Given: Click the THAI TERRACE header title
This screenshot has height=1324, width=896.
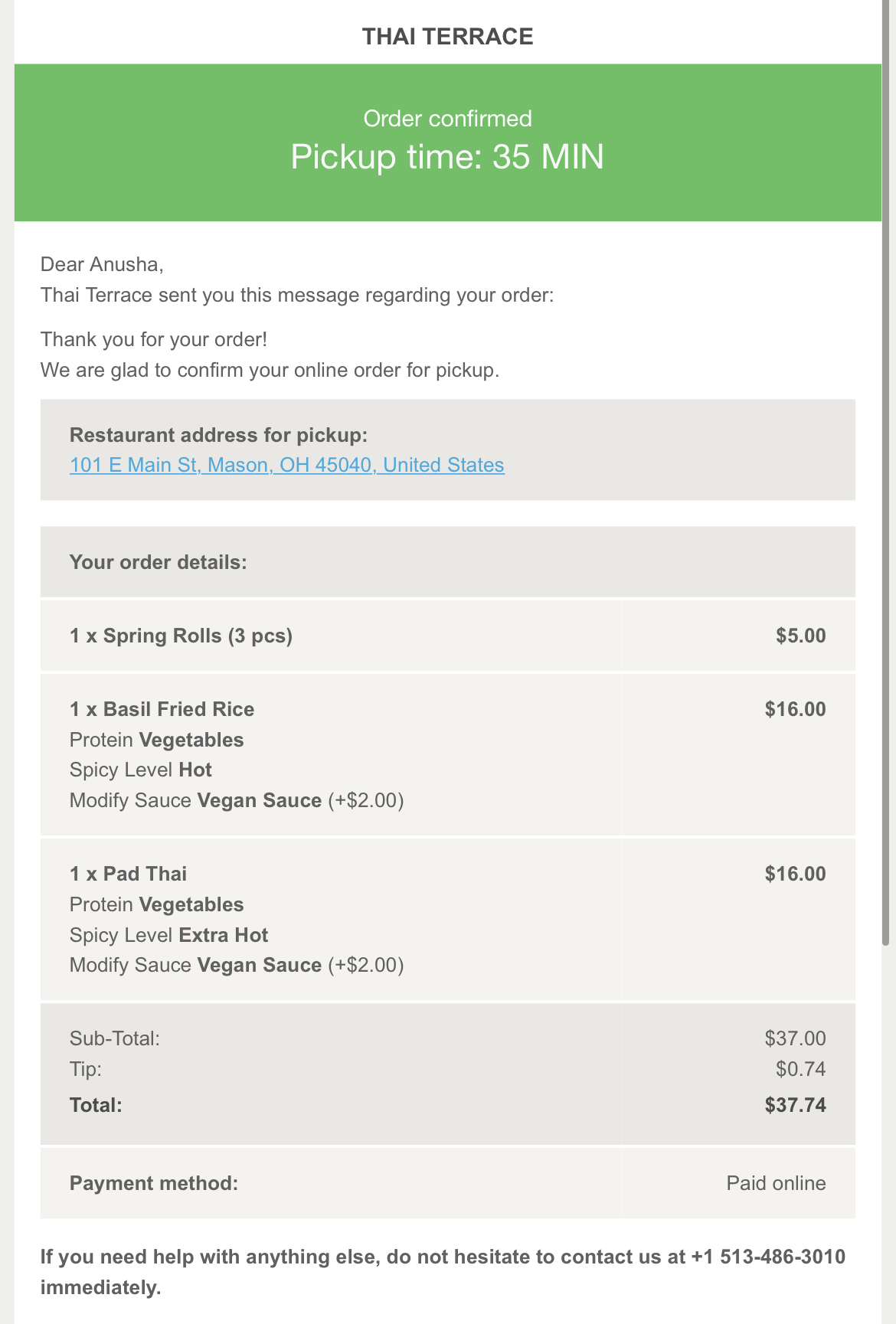Looking at the screenshot, I should tap(447, 37).
